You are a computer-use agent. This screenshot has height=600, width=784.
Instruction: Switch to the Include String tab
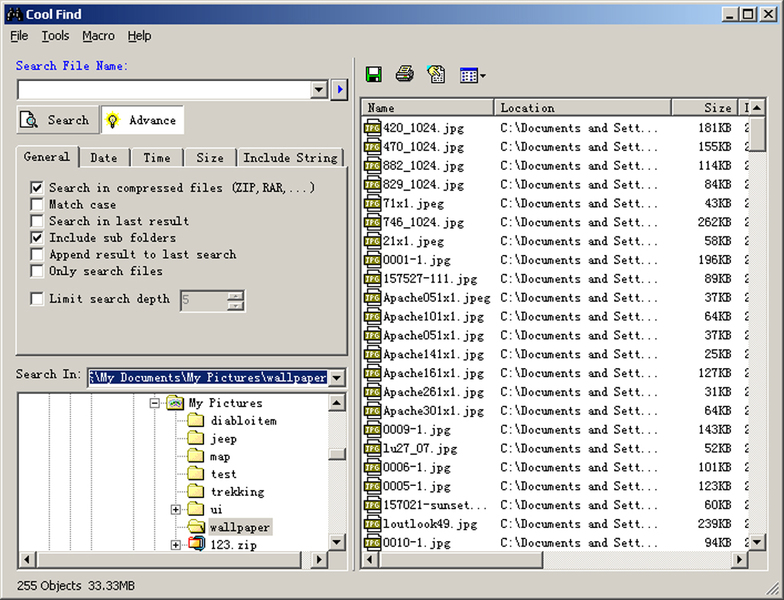pos(291,158)
